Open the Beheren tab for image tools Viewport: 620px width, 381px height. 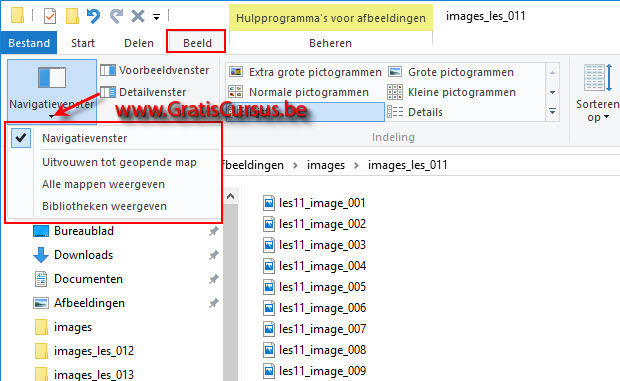(330, 43)
